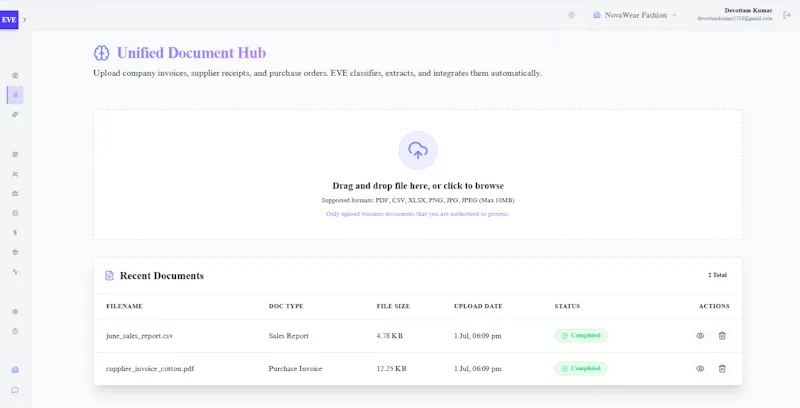800x408 pixels.
Task: Click the brain icon beside Unified Document Hub
Action: (102, 53)
